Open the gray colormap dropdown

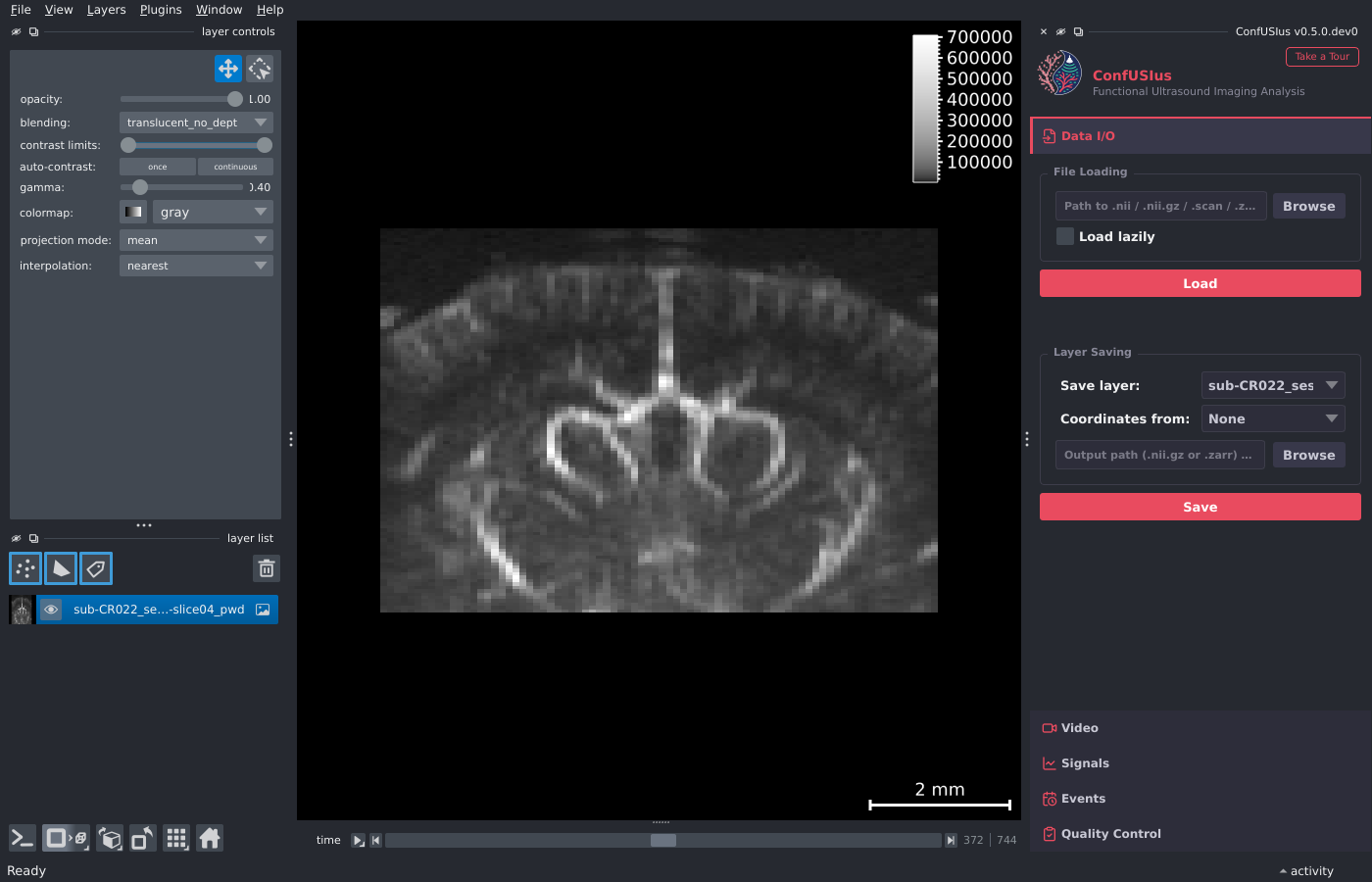(x=213, y=212)
